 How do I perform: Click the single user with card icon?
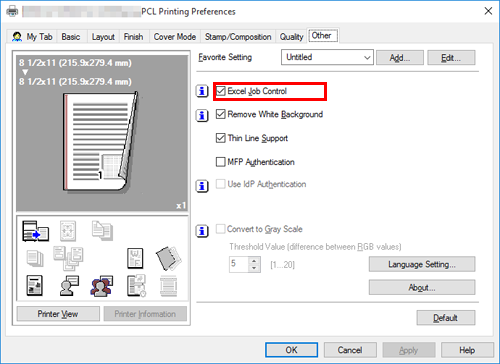69,286
